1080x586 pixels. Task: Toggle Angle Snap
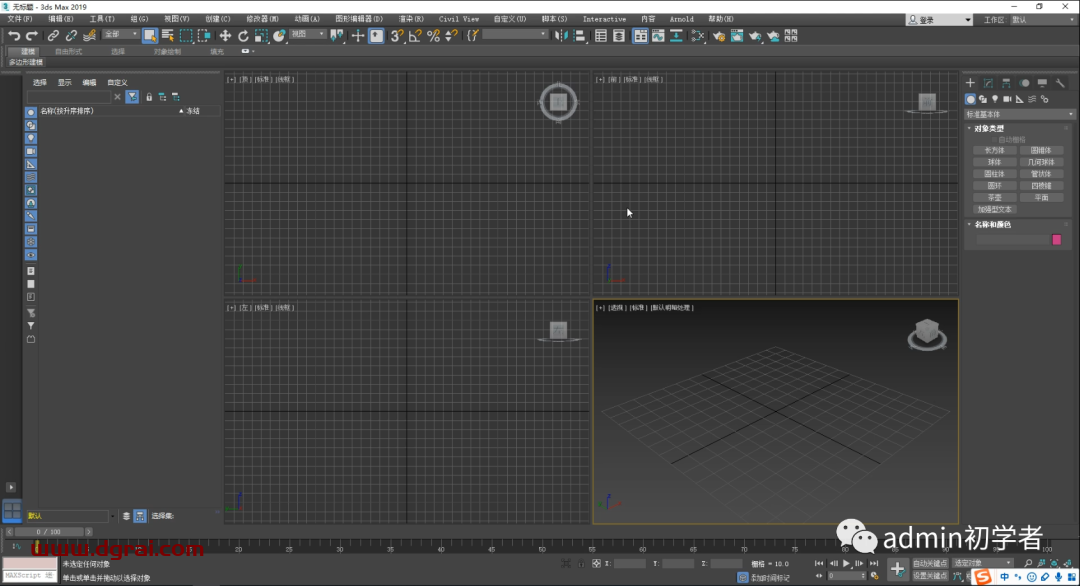(x=415, y=36)
